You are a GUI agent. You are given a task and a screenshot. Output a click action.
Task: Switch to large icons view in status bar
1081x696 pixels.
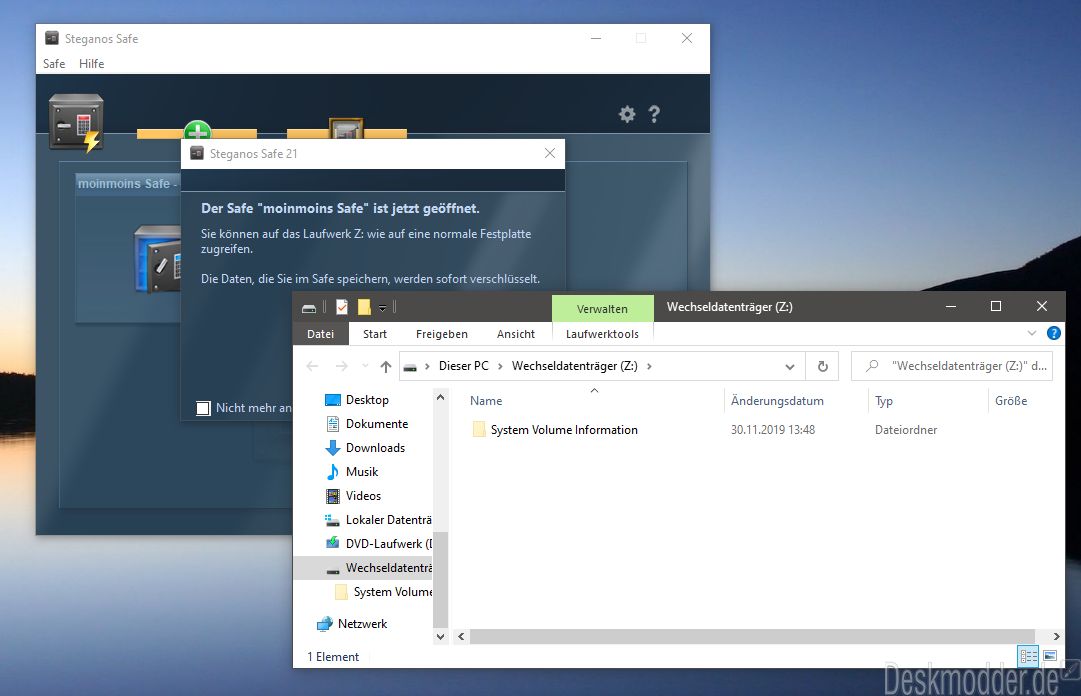pyautogui.click(x=1050, y=656)
